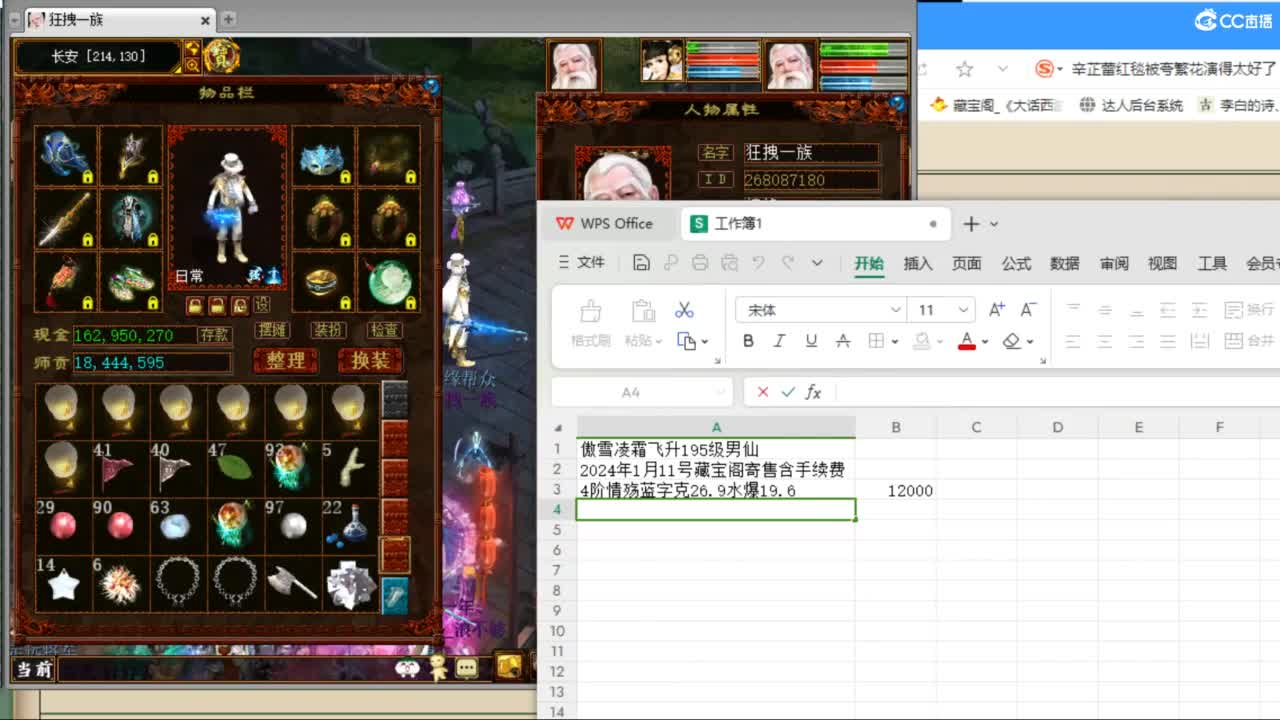
Task: Open the cell borders icon
Action: pyautogui.click(x=876, y=341)
